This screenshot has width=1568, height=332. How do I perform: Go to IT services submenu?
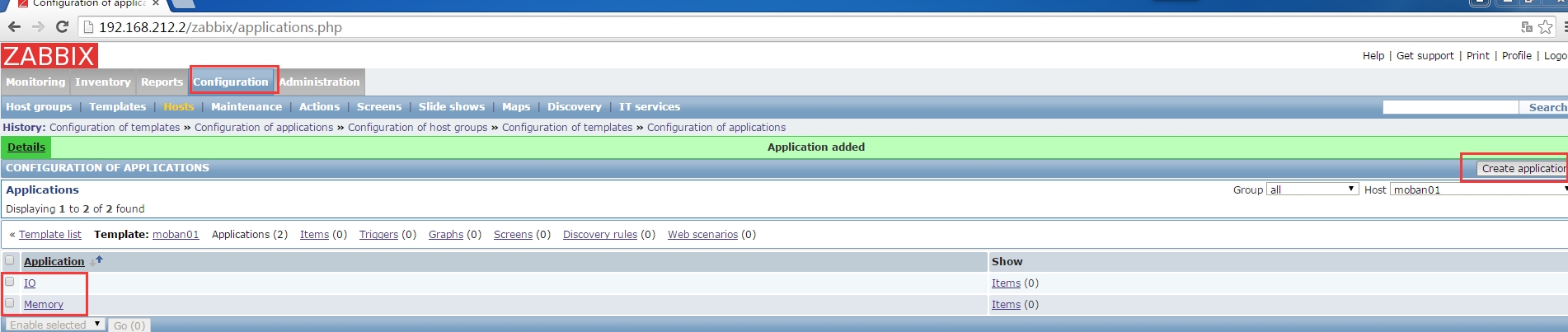(x=650, y=106)
